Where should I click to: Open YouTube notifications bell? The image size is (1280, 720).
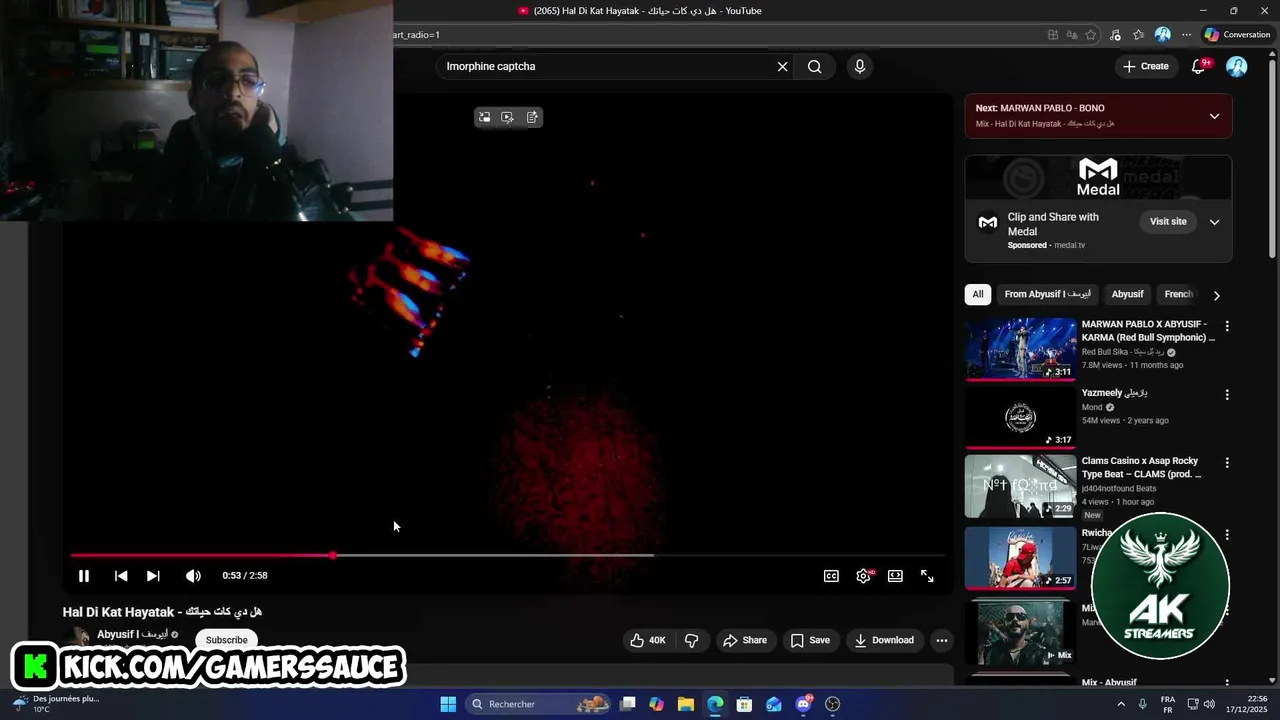coord(1199,66)
